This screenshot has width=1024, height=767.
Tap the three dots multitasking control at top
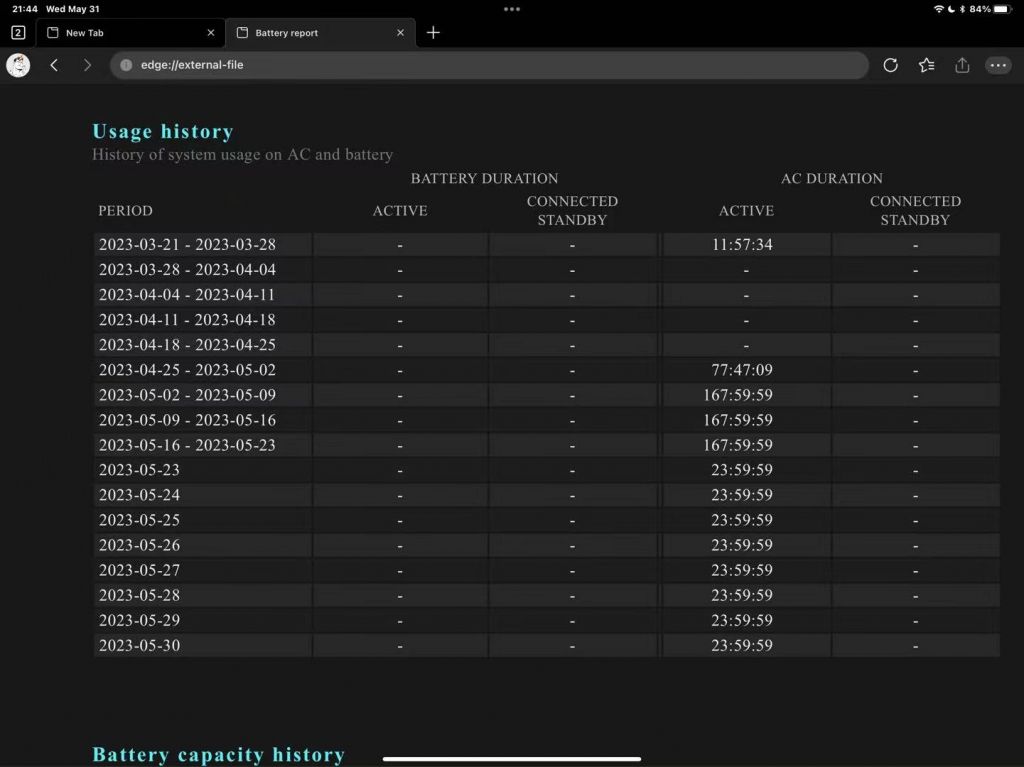[x=512, y=9]
